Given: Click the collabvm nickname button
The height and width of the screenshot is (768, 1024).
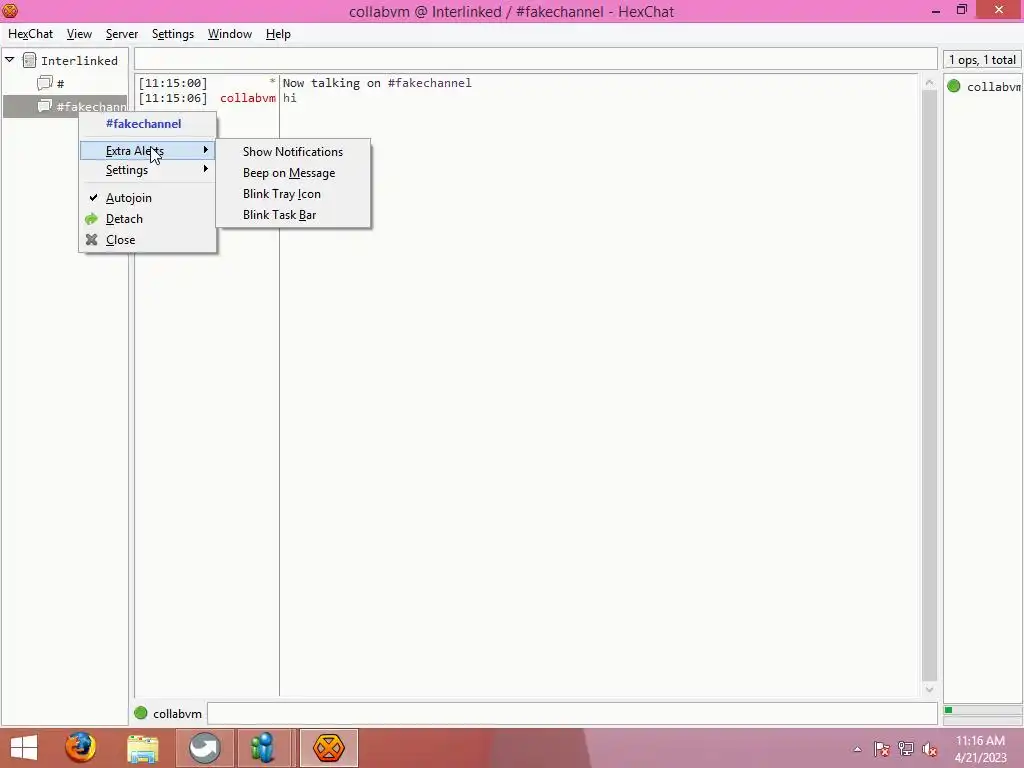Looking at the screenshot, I should [x=177, y=714].
